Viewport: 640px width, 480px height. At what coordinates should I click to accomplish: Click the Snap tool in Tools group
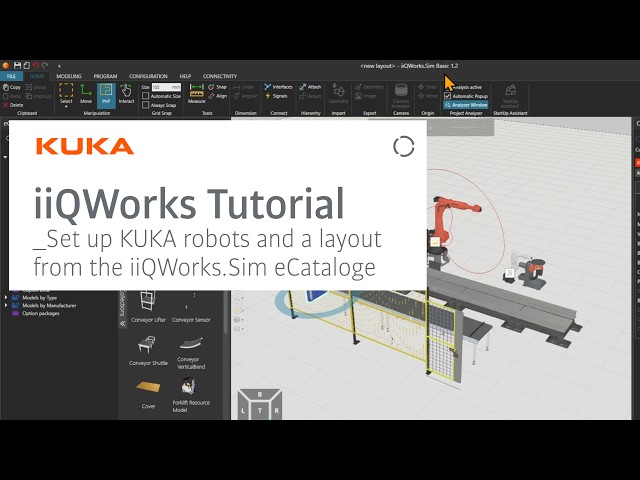click(x=217, y=87)
